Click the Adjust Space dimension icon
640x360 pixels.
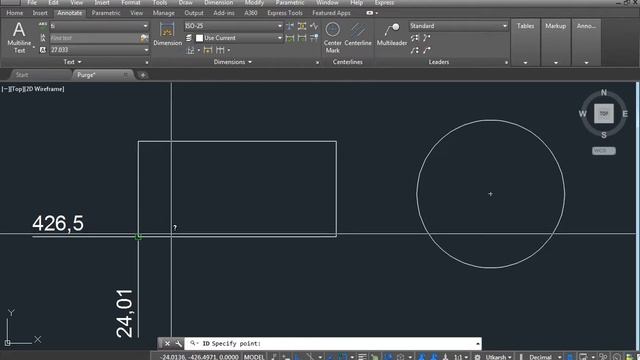pos(302,26)
